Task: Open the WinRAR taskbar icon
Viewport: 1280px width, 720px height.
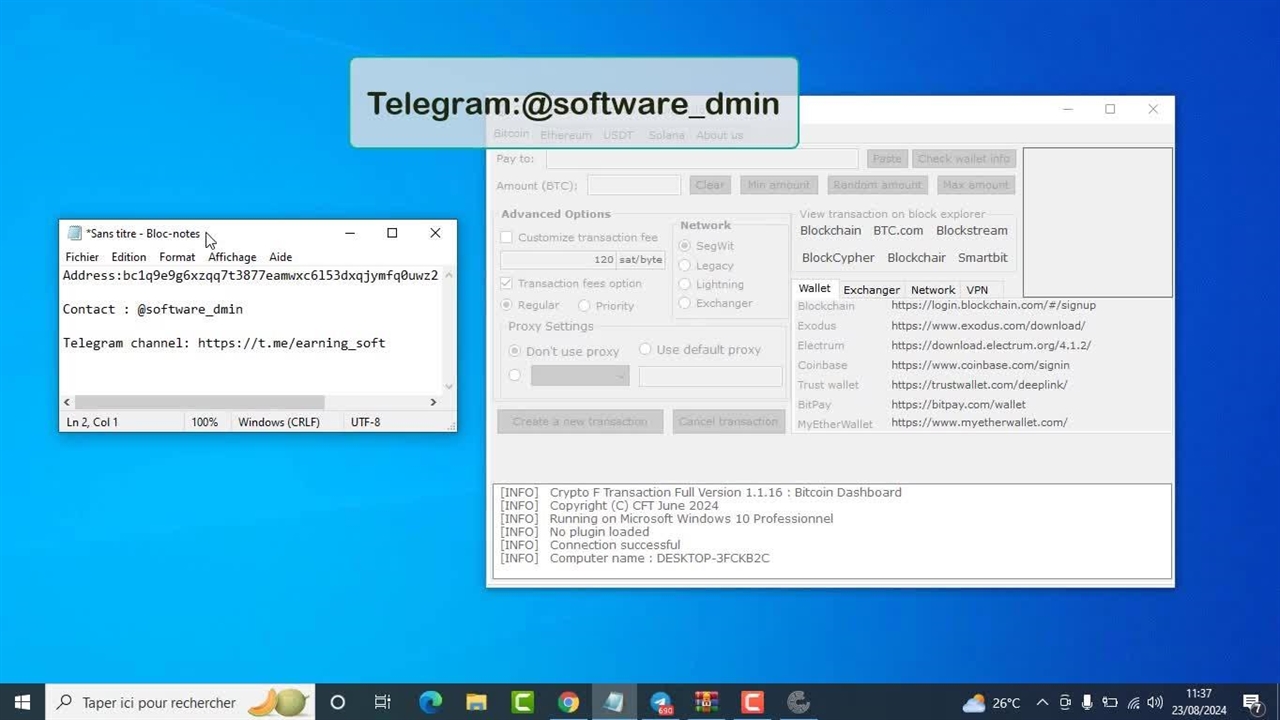Action: click(706, 703)
